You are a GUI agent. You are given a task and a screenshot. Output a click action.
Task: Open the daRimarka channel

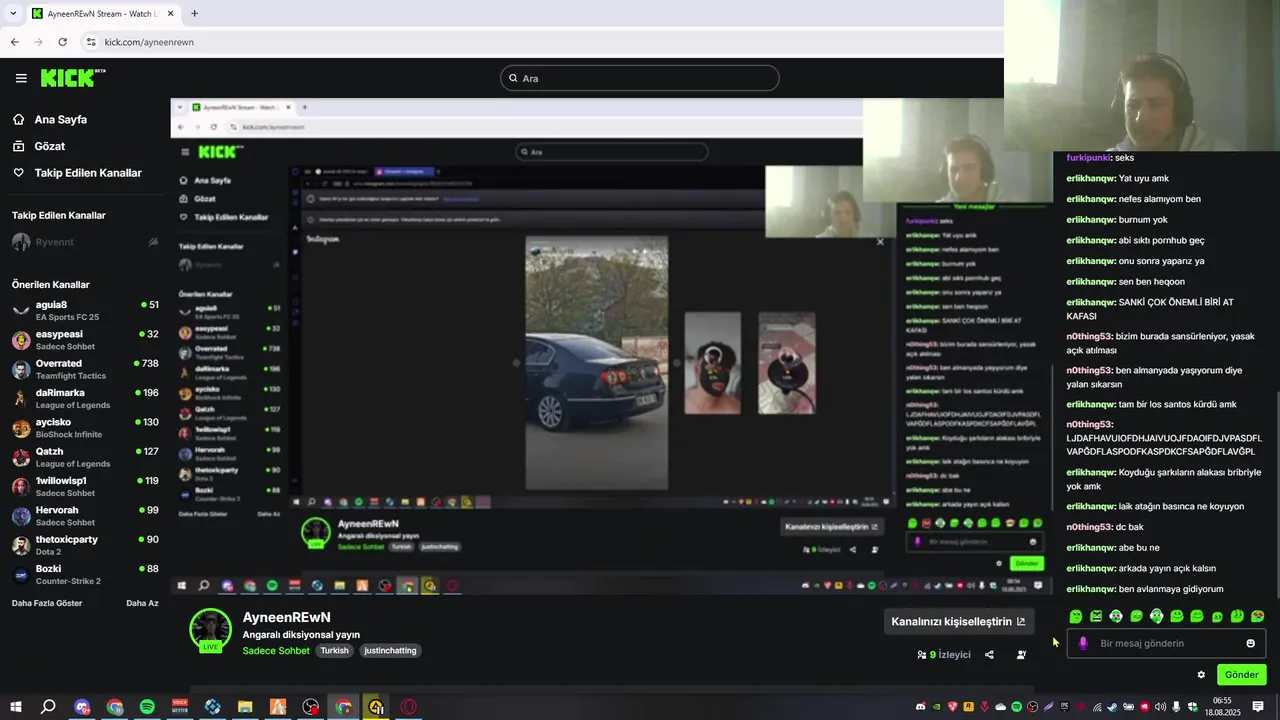(x=85, y=398)
